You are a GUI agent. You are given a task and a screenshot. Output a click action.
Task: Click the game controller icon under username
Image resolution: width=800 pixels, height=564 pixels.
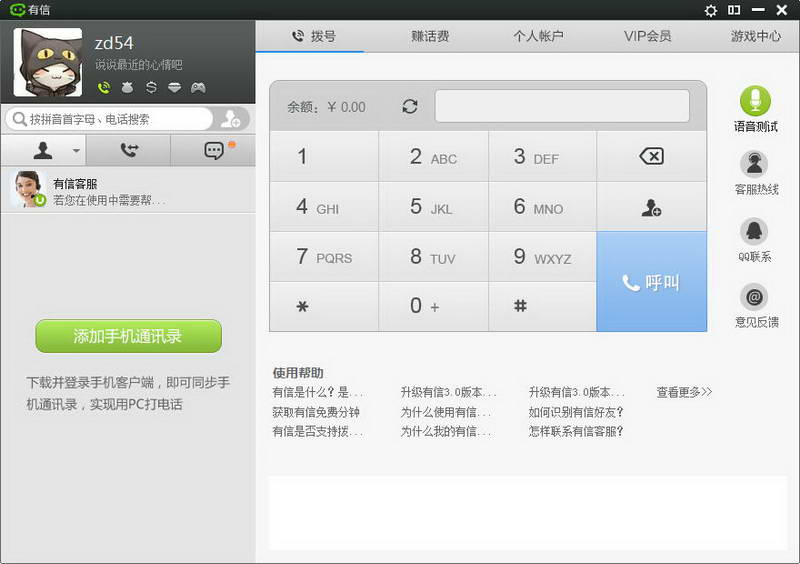click(199, 88)
